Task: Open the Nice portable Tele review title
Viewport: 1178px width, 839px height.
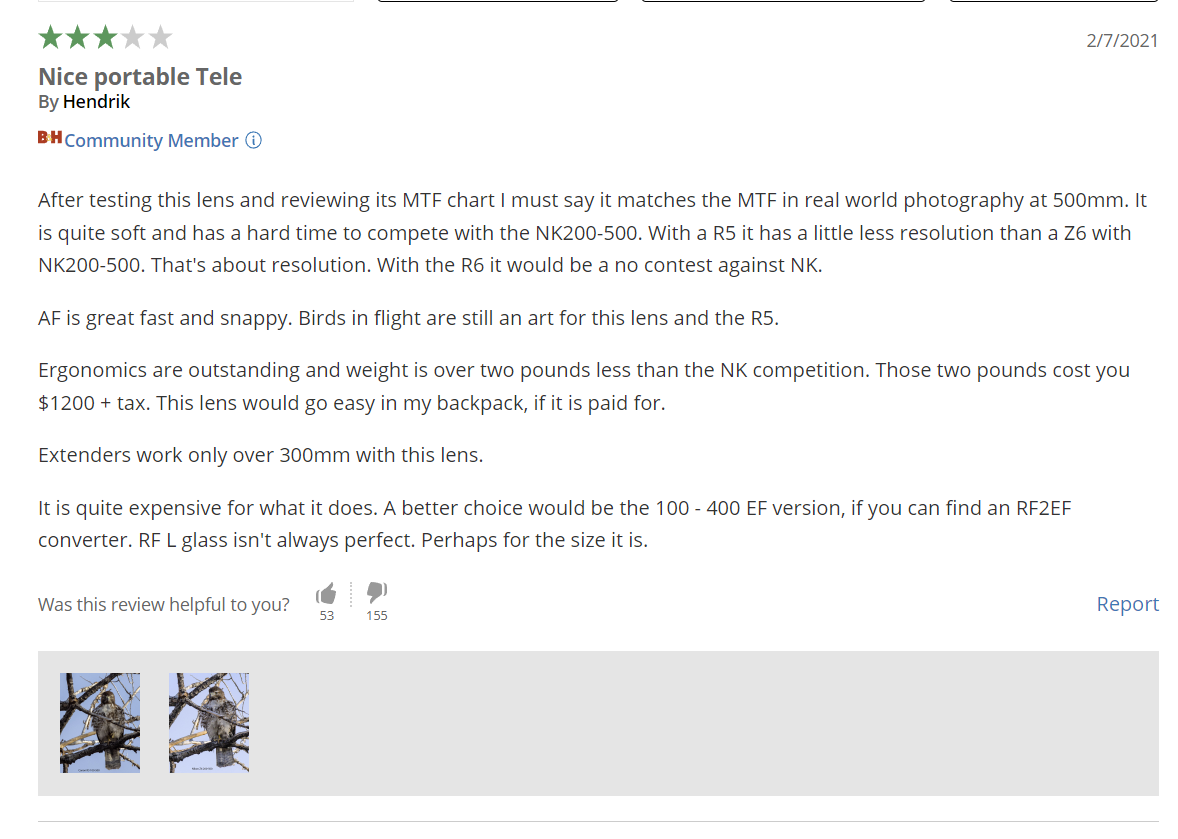Action: click(140, 77)
